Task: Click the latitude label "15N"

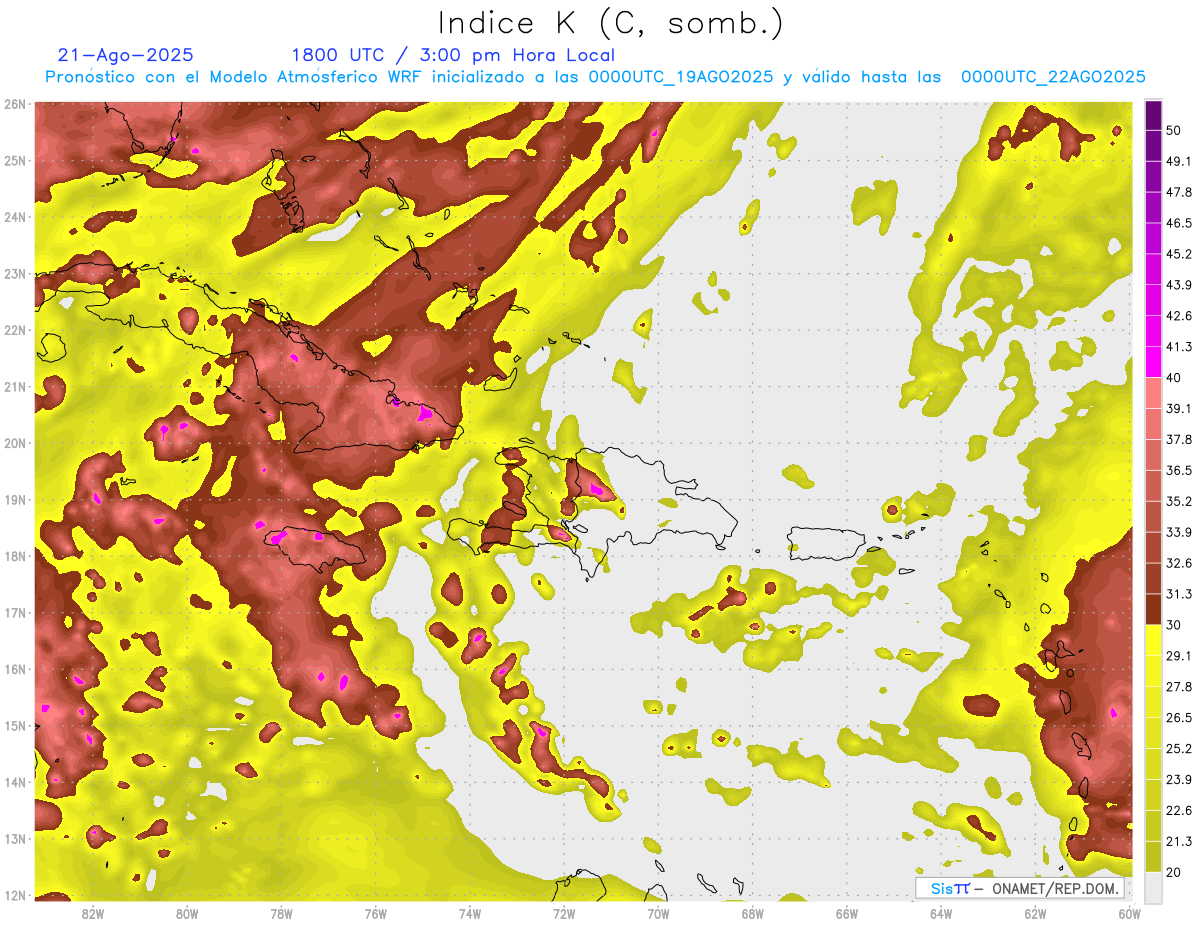Action: pyautogui.click(x=15, y=726)
